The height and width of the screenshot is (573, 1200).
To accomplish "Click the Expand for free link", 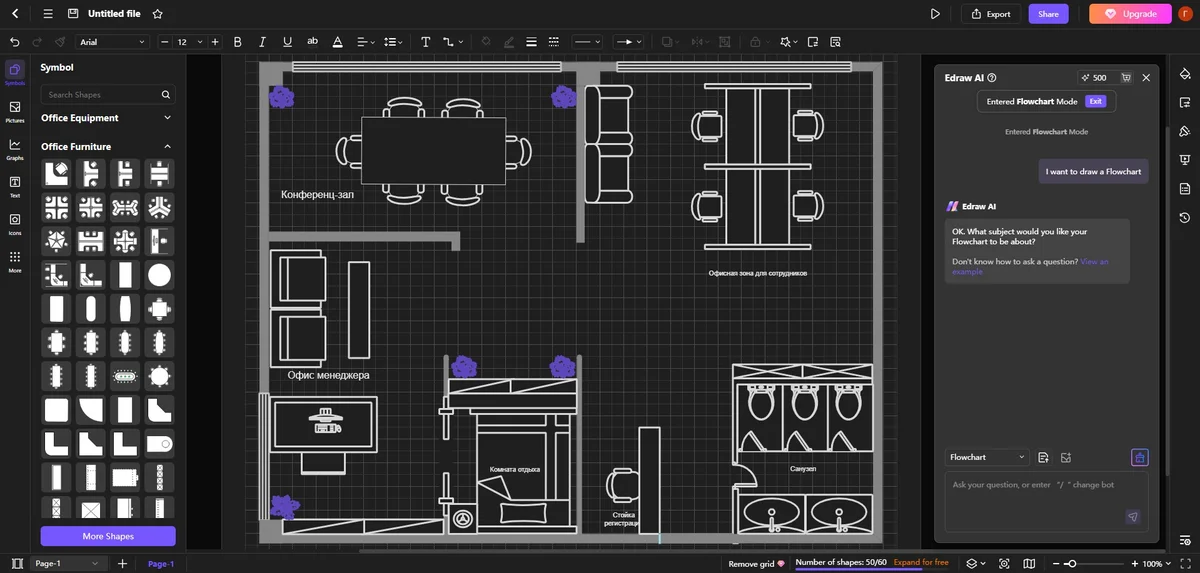I will [921, 563].
